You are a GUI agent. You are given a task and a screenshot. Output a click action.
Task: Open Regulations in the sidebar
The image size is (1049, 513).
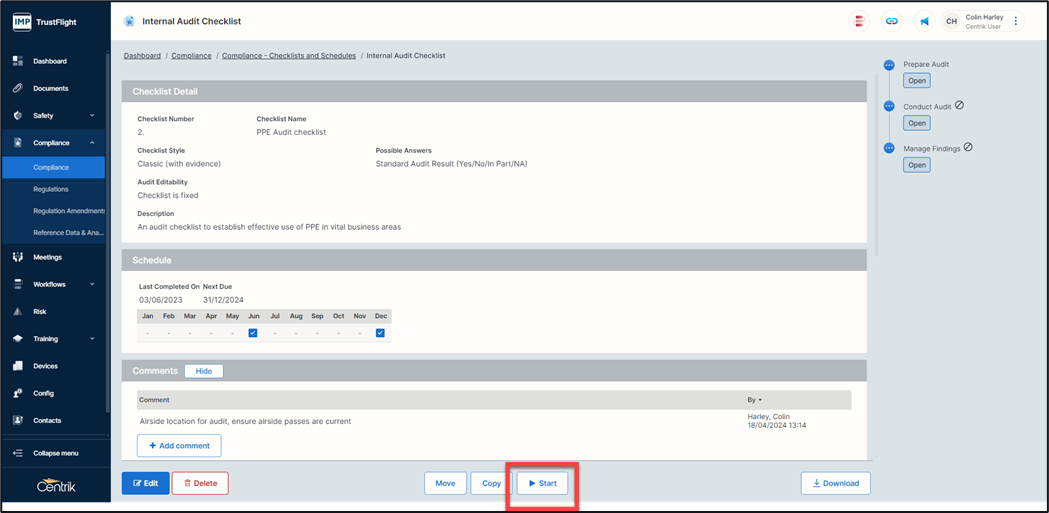coord(51,189)
